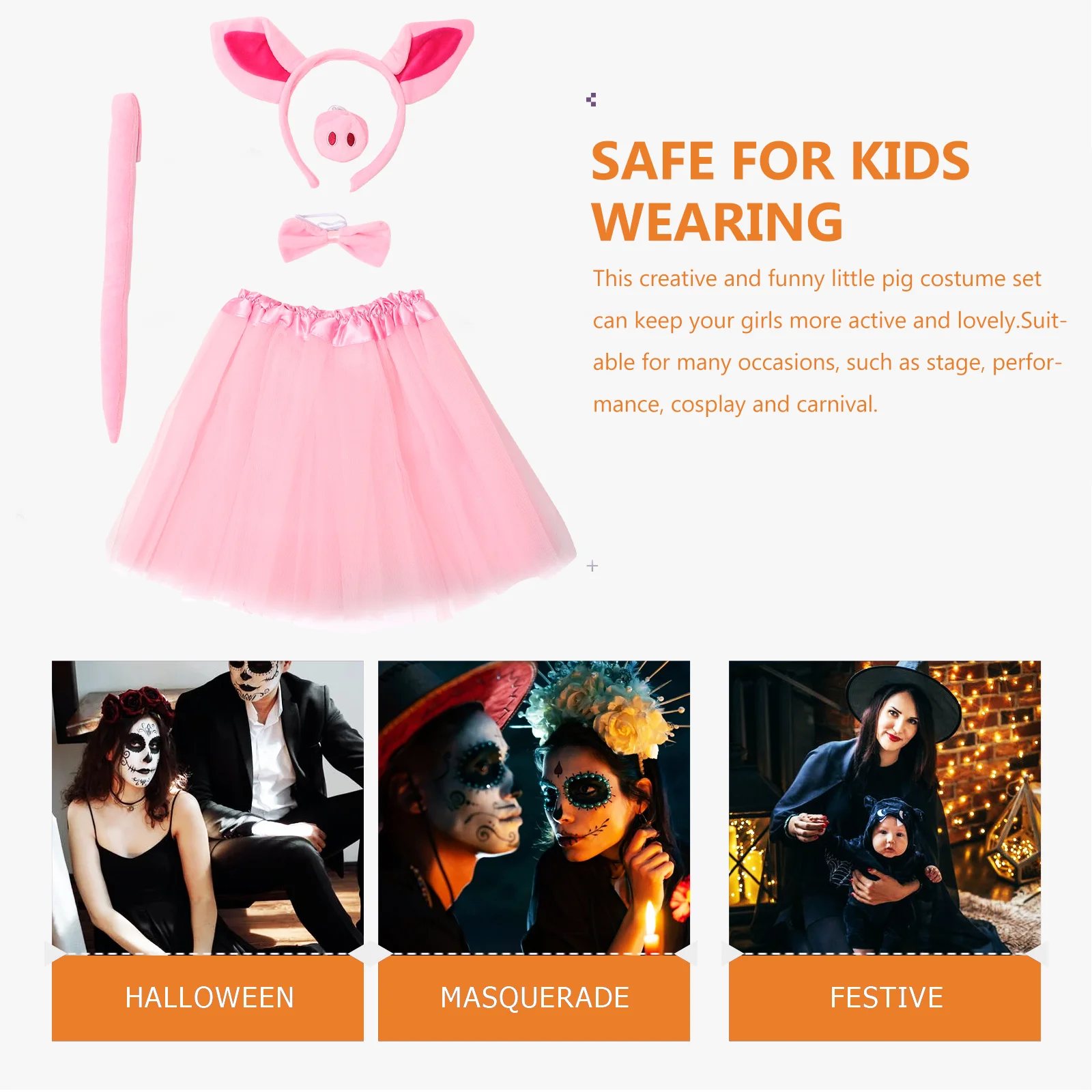This screenshot has width=1092, height=1092.
Task: Click the small gray plus symbol
Action: click(592, 566)
